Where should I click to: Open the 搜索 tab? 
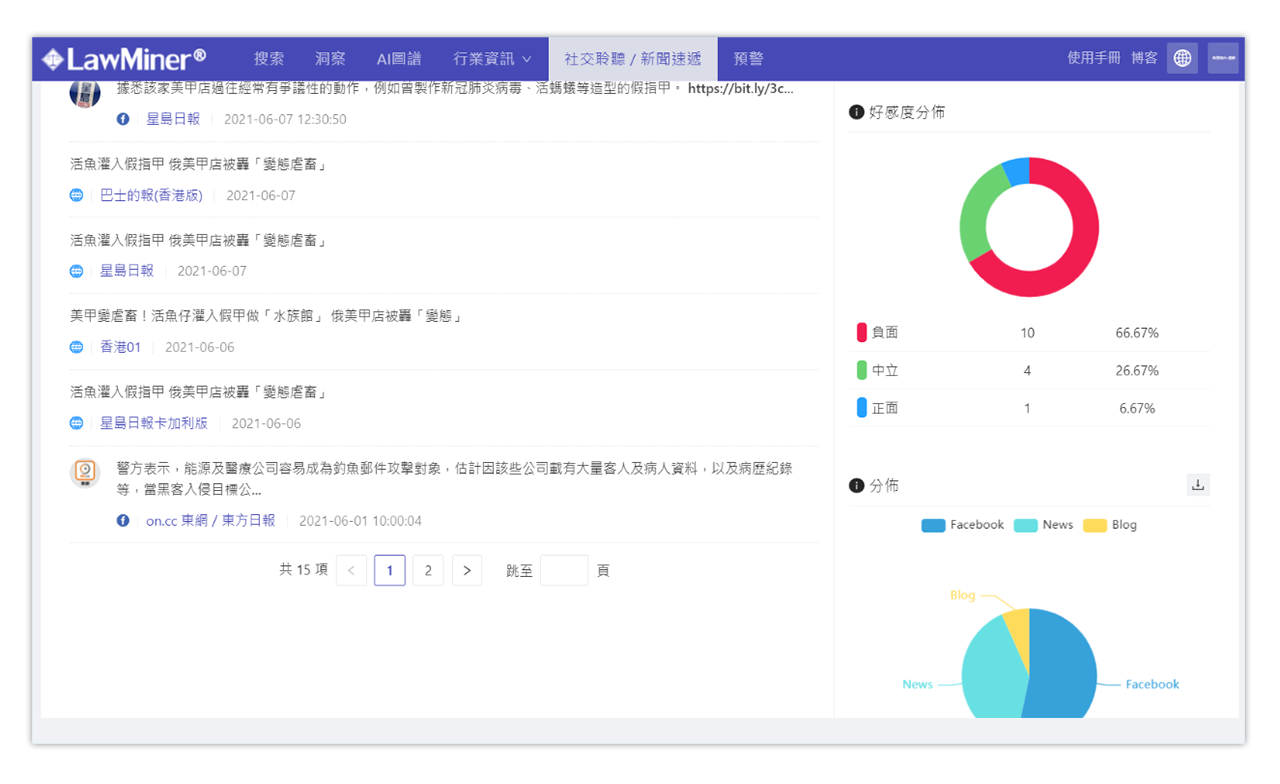click(x=269, y=58)
